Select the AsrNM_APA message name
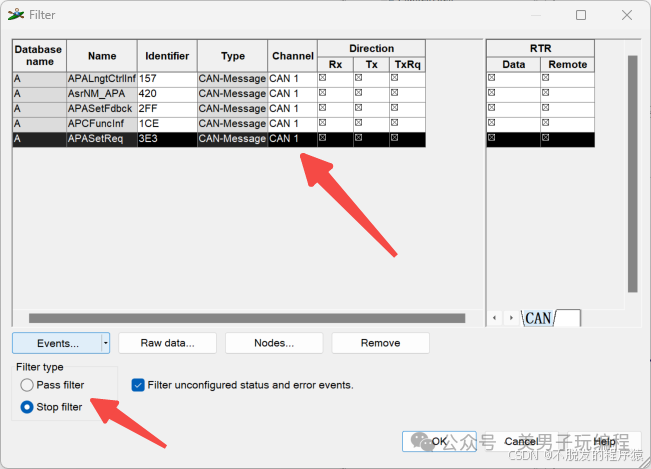 (102, 94)
